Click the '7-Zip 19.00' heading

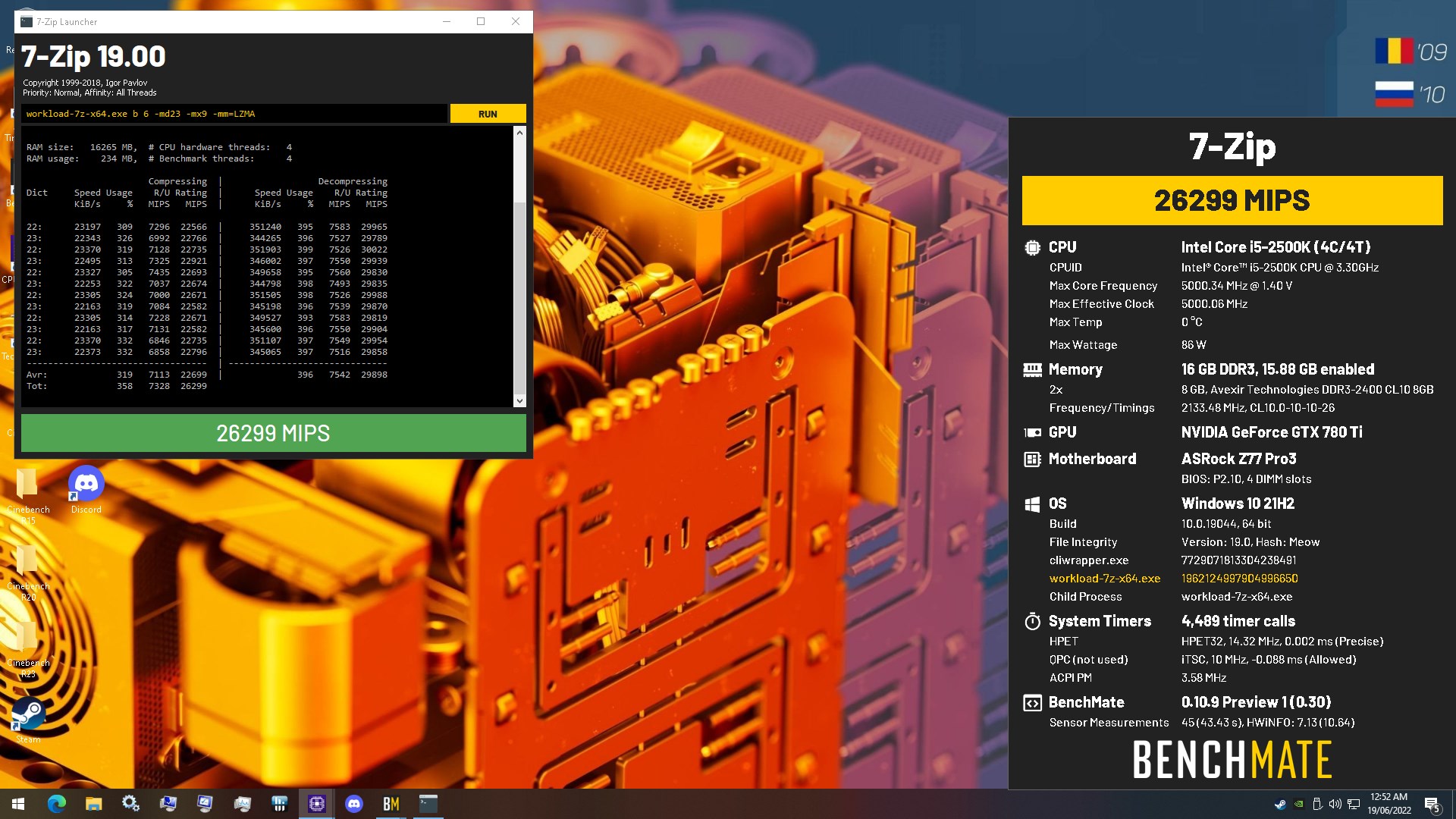93,56
